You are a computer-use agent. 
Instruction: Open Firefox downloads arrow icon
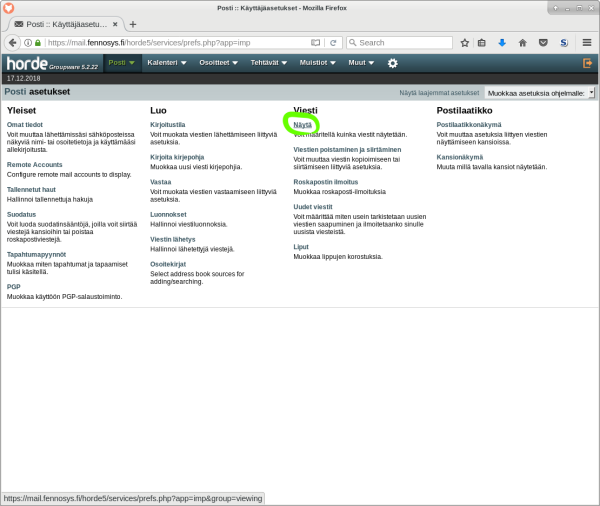pos(502,43)
